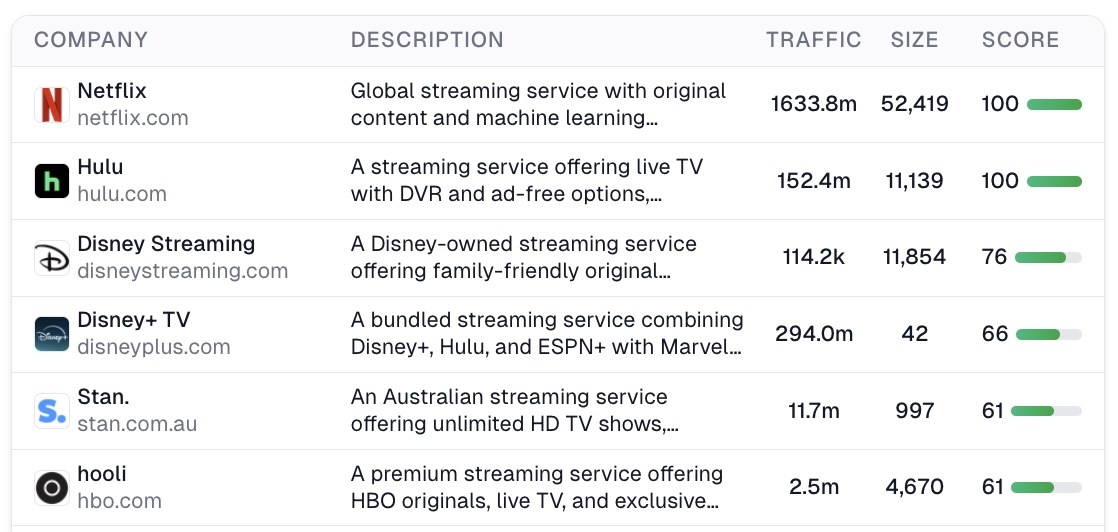
Task: Click the hooli description text
Action: click(536, 487)
